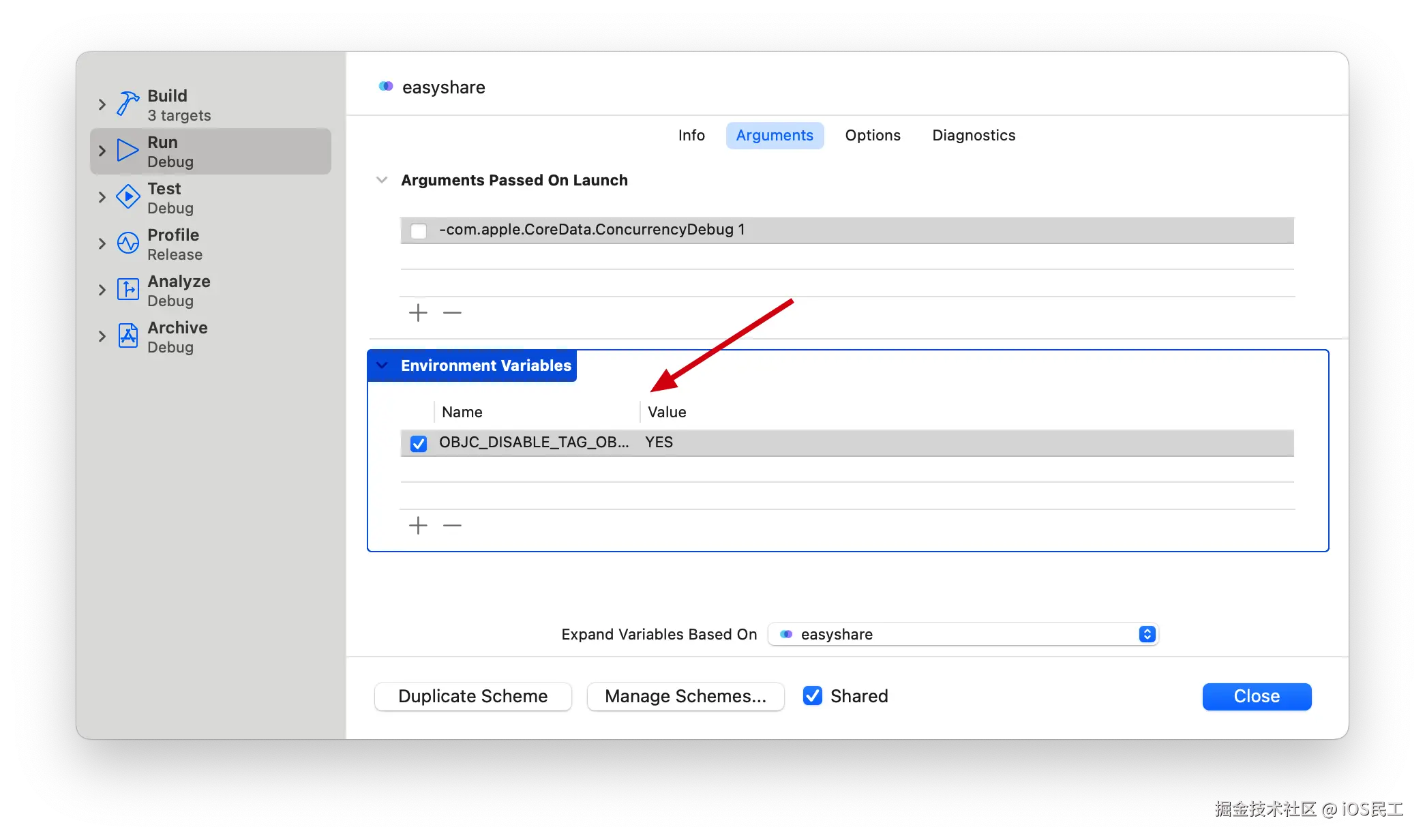This screenshot has height=840, width=1425.
Task: Add an environment variable with plus
Action: point(418,526)
